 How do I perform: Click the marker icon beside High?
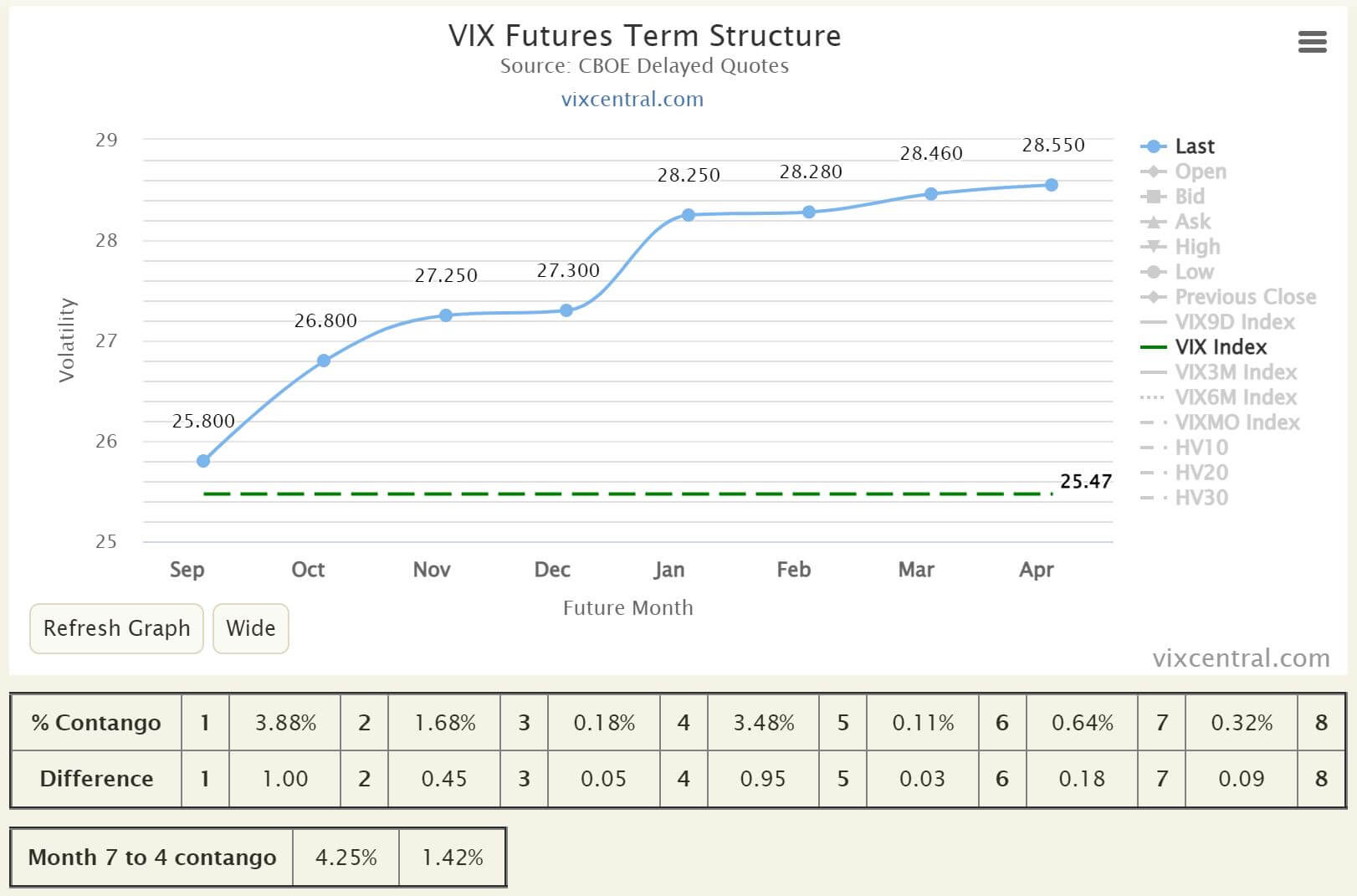click(x=1153, y=247)
